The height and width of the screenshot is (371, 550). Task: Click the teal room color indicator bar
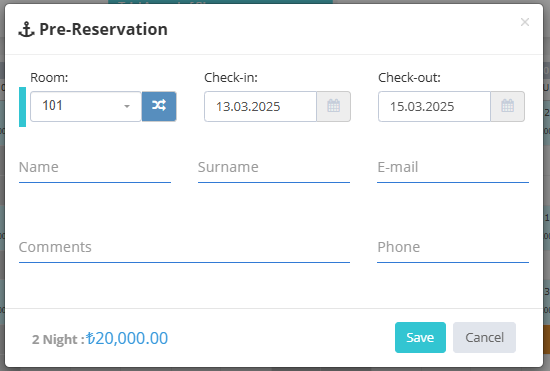point(22,107)
